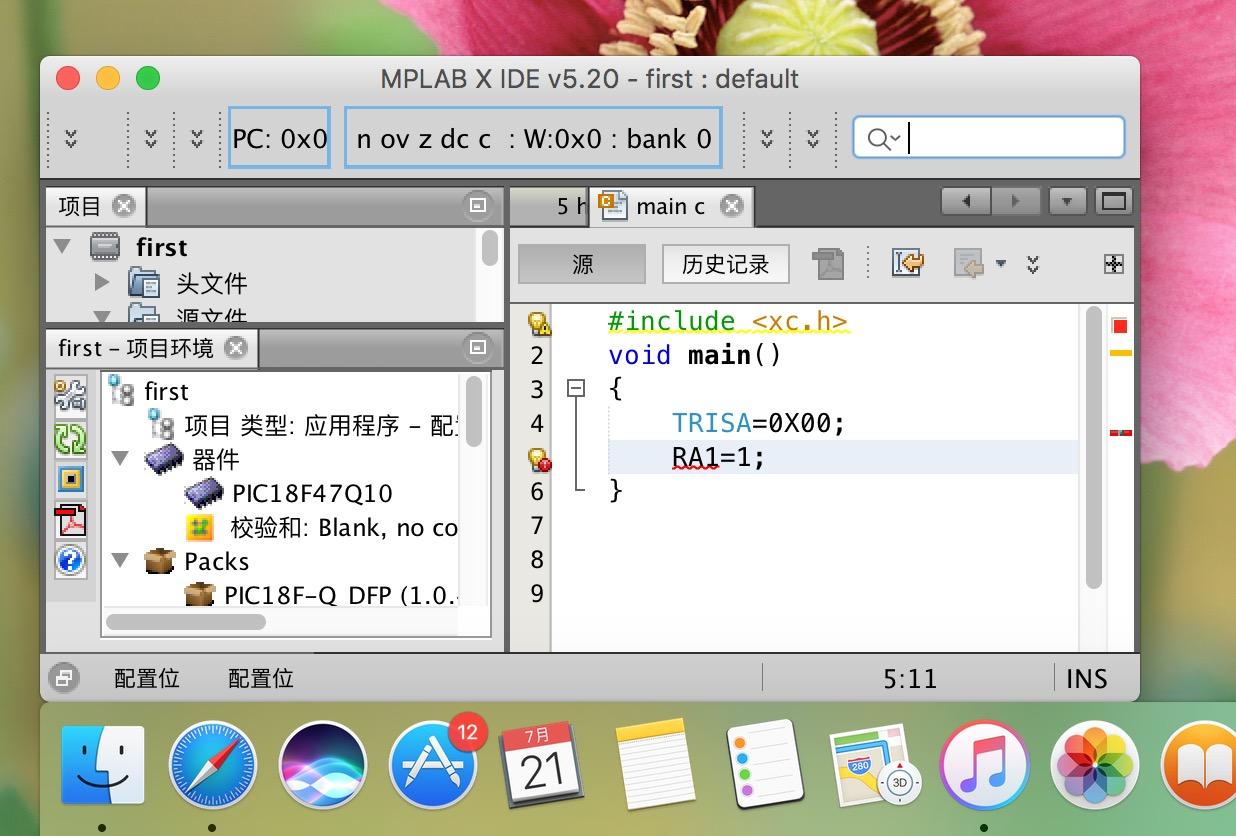Open the Back button history dropdown arrow
The width and height of the screenshot is (1236, 836).
(x=1001, y=265)
